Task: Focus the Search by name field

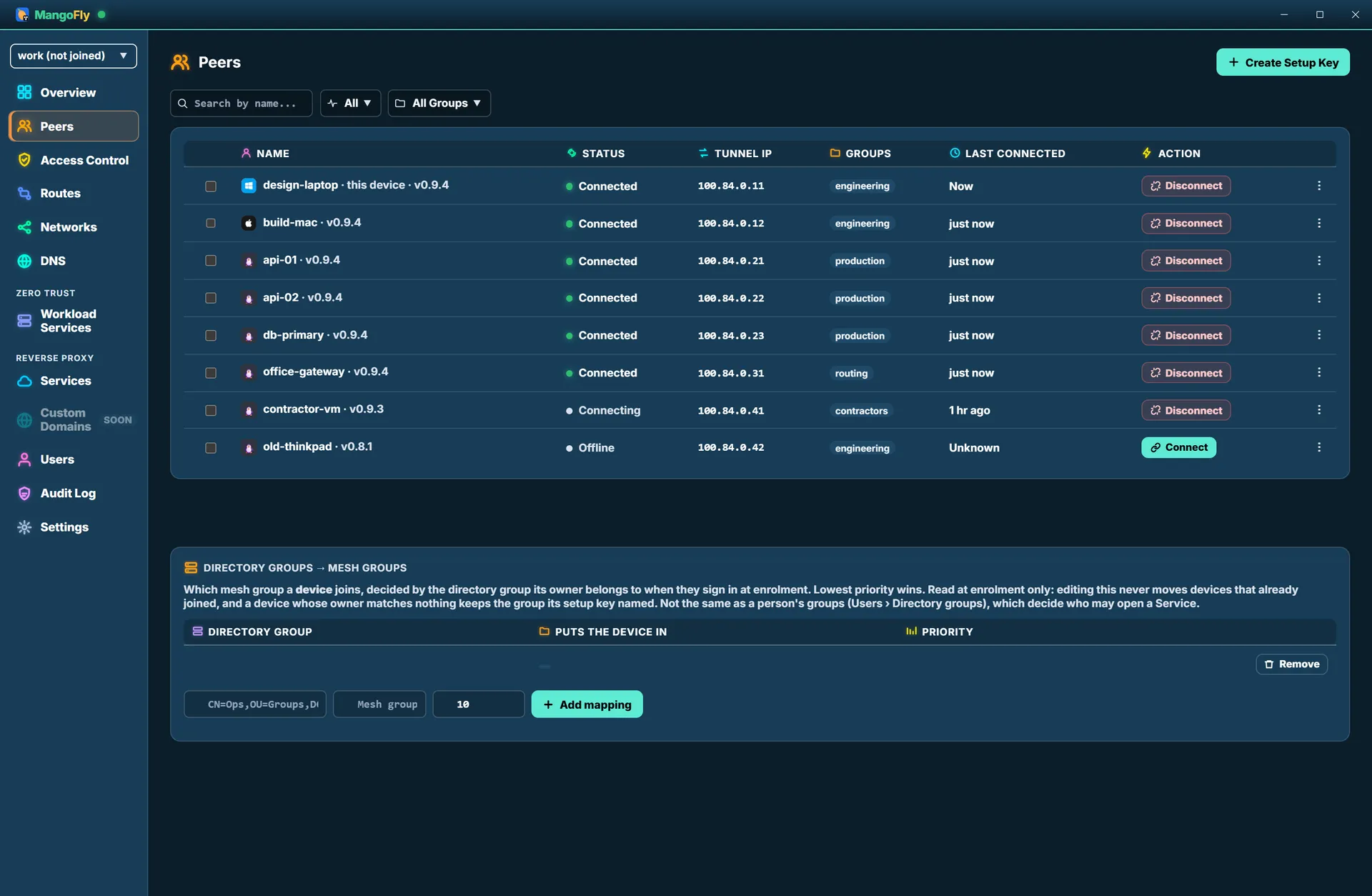Action: (242, 103)
